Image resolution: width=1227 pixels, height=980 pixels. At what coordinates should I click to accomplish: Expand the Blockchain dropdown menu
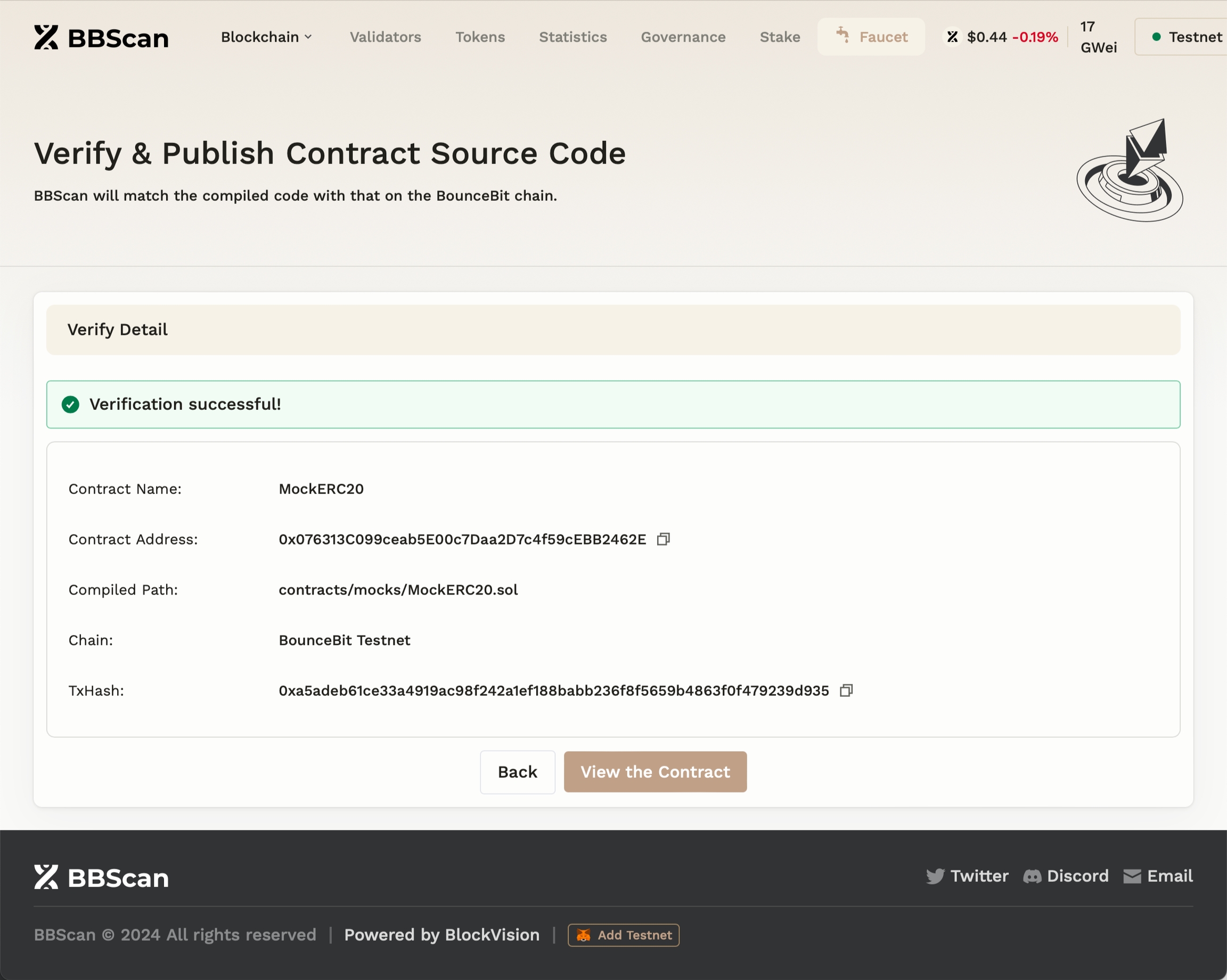click(x=266, y=37)
